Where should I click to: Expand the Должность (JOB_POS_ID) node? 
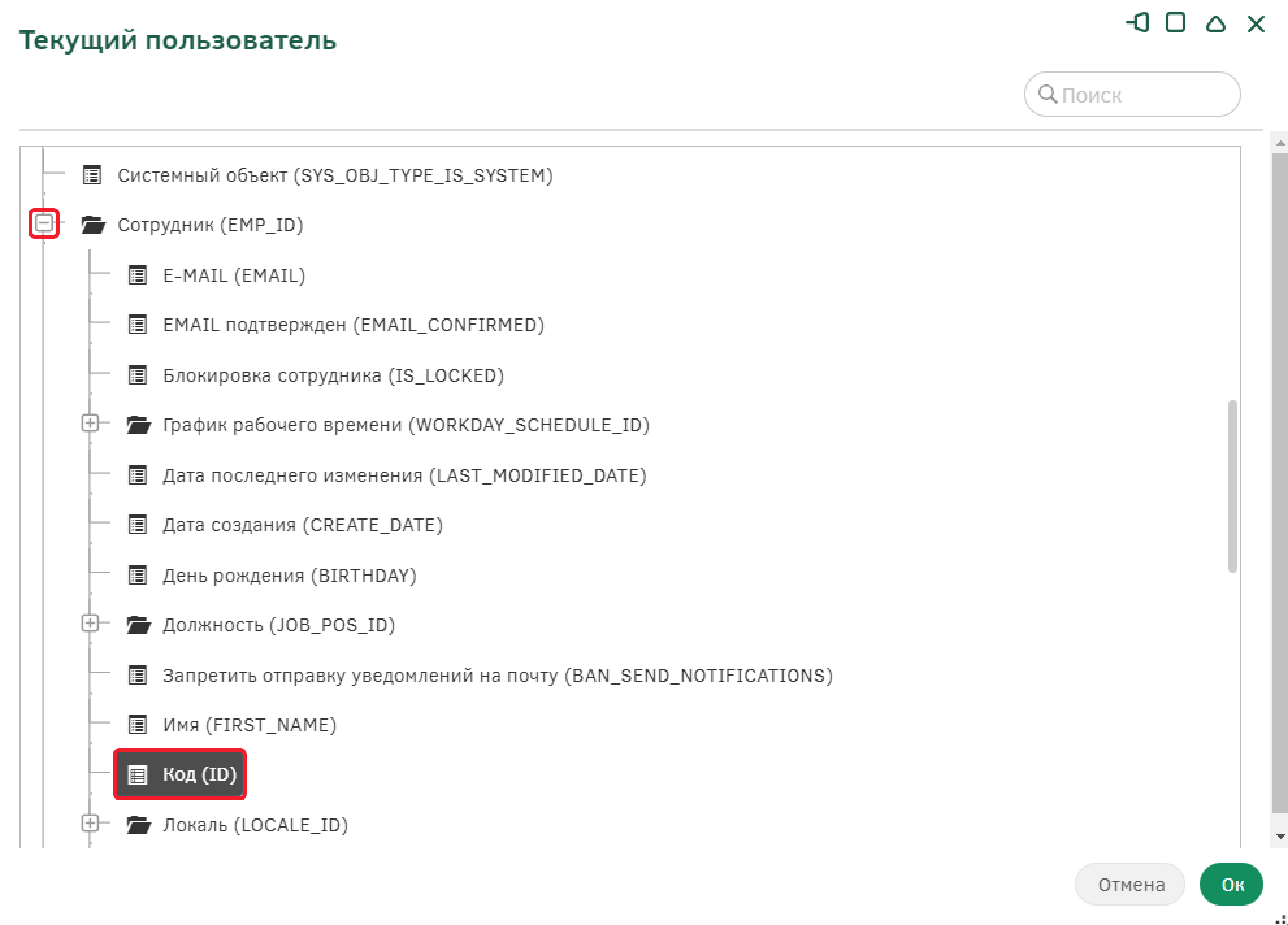click(90, 624)
